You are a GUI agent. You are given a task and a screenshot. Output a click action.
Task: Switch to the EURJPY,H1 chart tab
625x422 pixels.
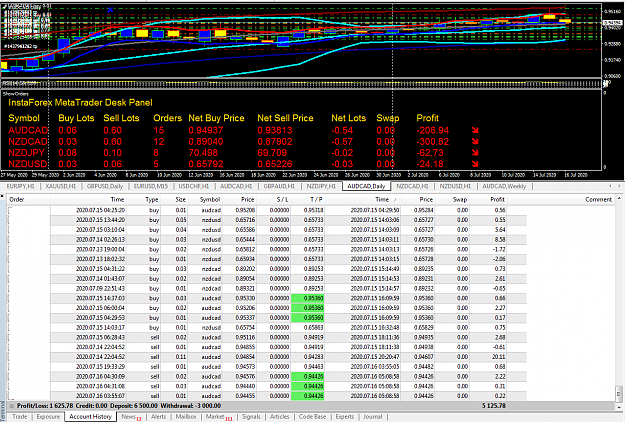click(21, 186)
